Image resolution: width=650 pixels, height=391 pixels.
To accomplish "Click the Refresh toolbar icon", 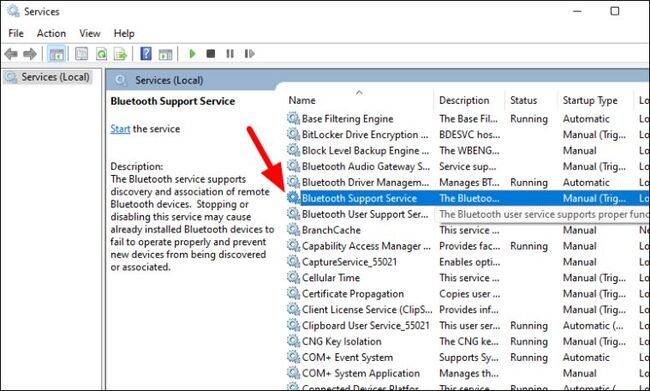I will tap(101, 54).
